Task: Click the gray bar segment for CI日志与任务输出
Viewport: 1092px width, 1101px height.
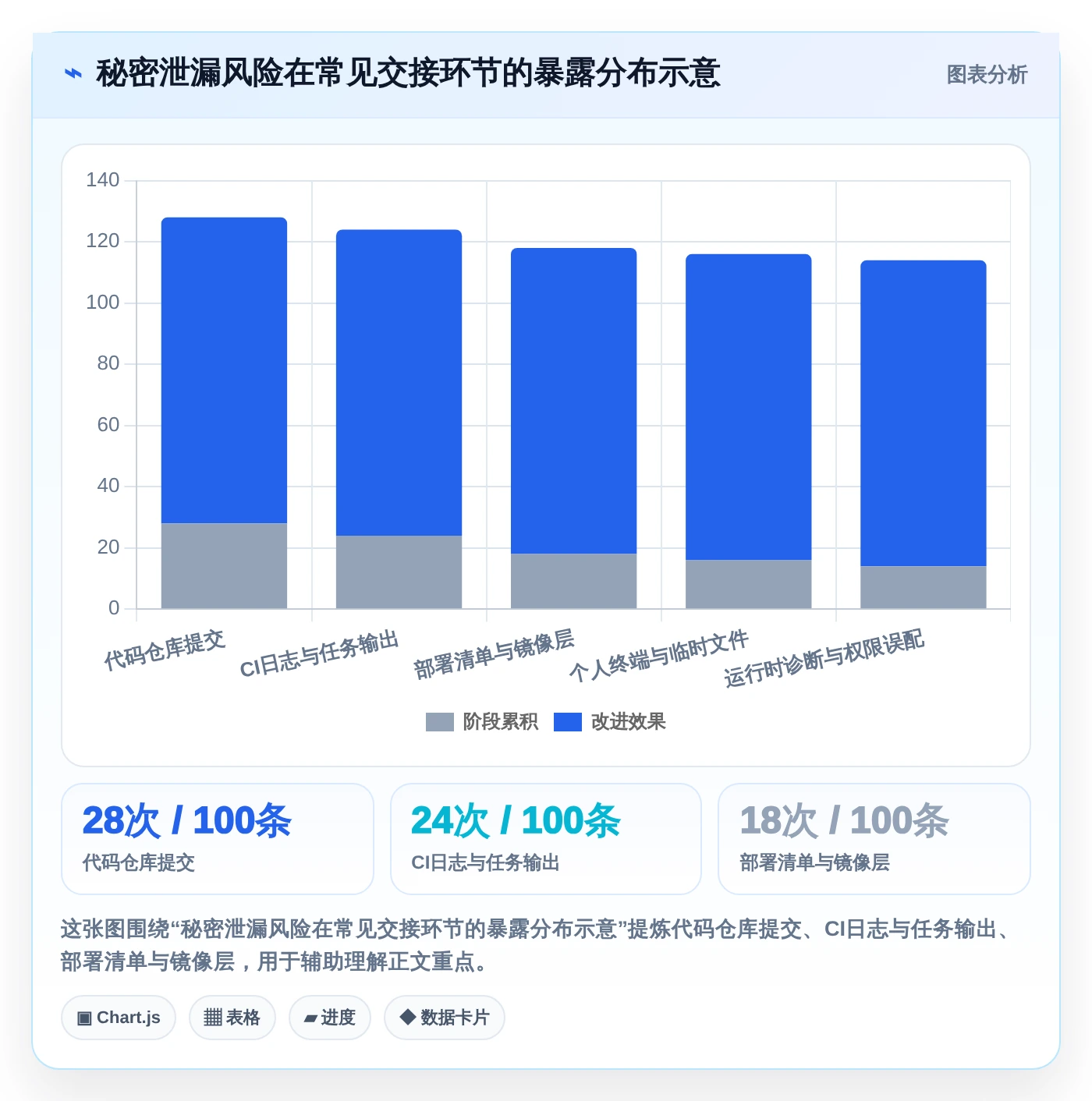Action: [x=399, y=572]
